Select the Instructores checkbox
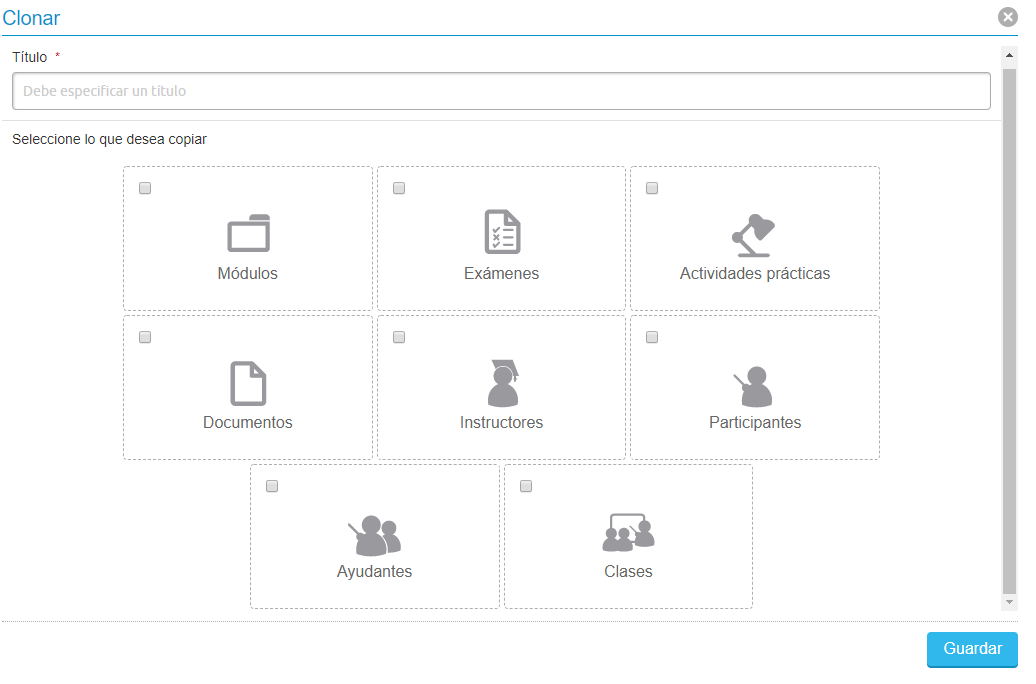This screenshot has height=684, width=1036. click(x=399, y=338)
